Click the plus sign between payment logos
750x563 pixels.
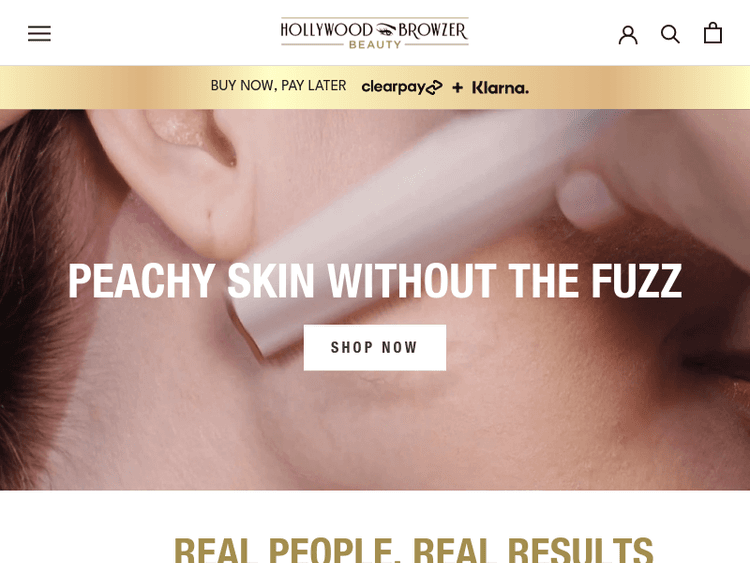click(457, 88)
